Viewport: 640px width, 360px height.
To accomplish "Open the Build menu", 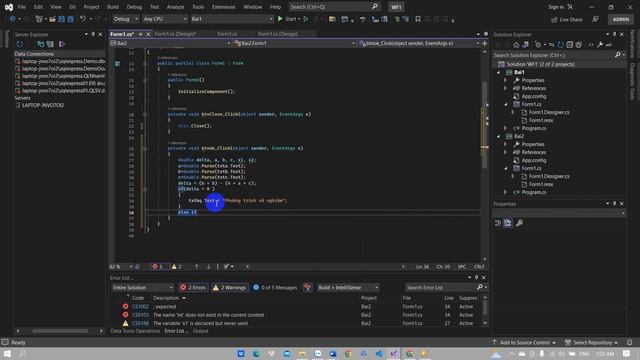I will click(x=113, y=7).
